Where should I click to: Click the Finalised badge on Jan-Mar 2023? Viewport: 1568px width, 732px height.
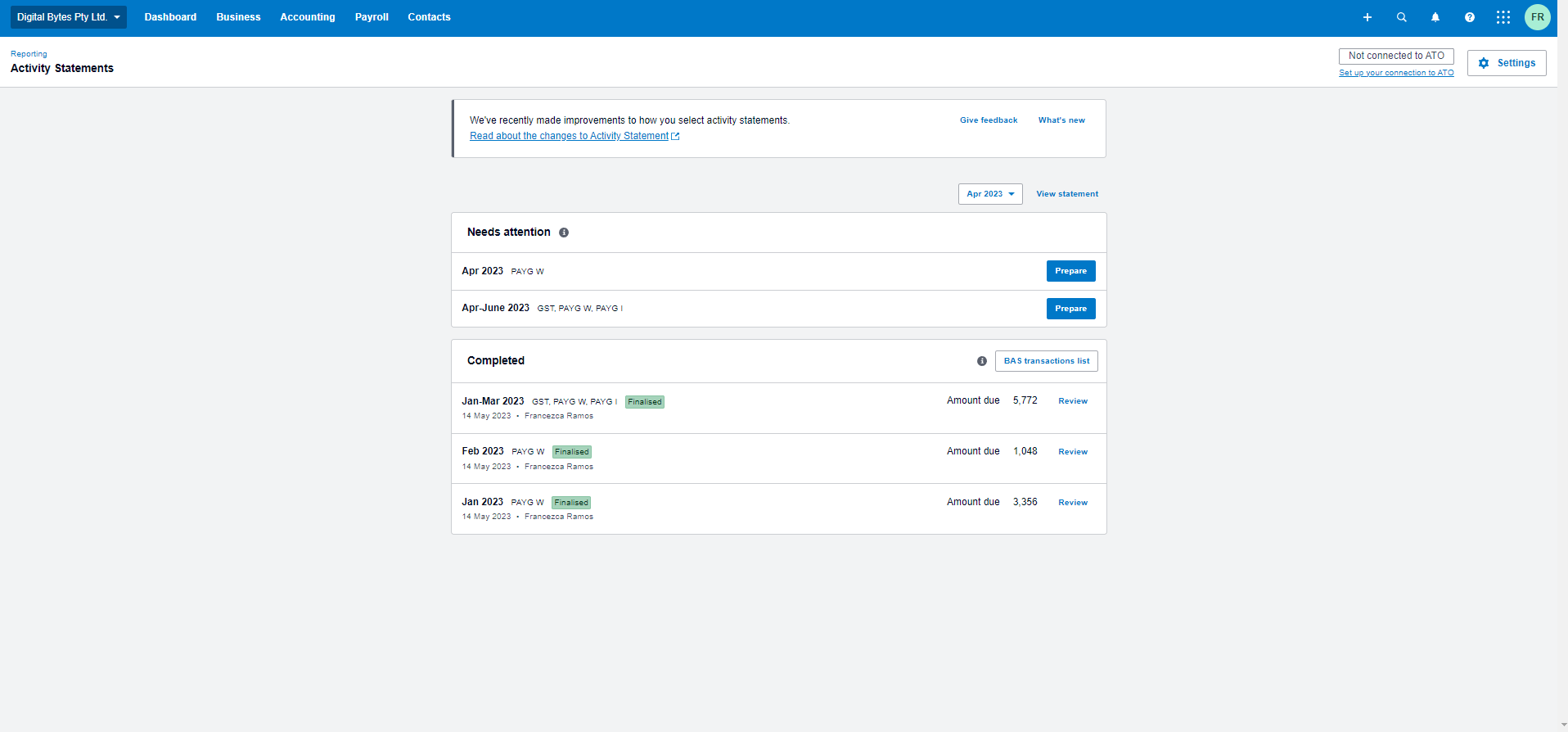pos(645,402)
